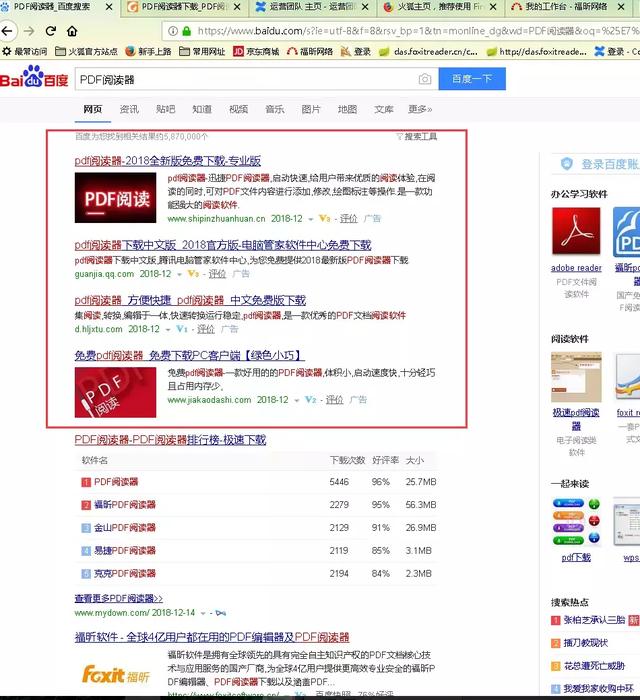The width and height of the screenshot is (640, 700).
Task: Expand dropdown arrow next to d.hljxtu.com
Action: pos(168,330)
